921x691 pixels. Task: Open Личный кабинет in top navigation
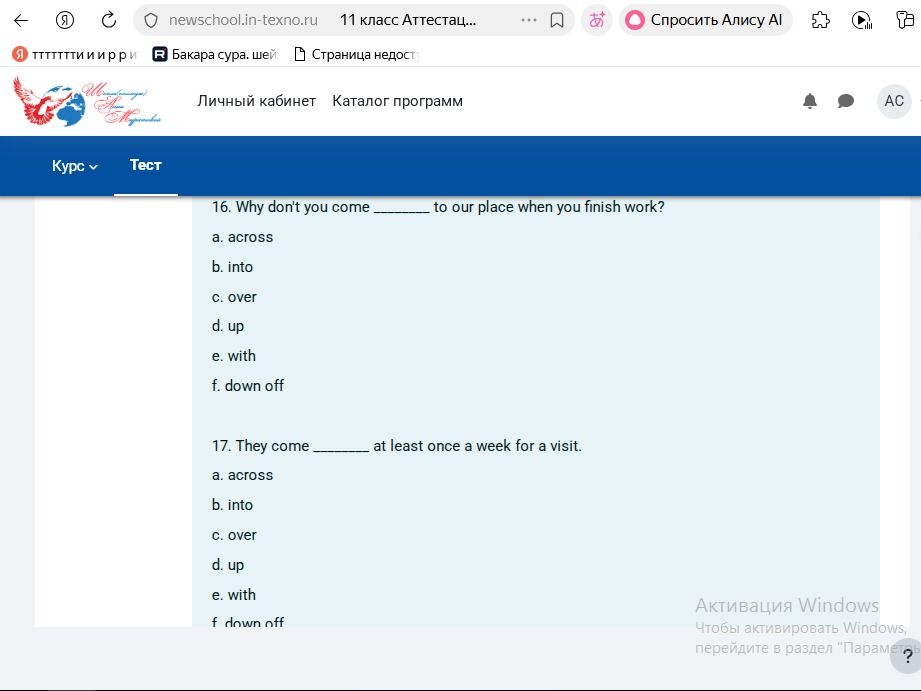tap(257, 101)
